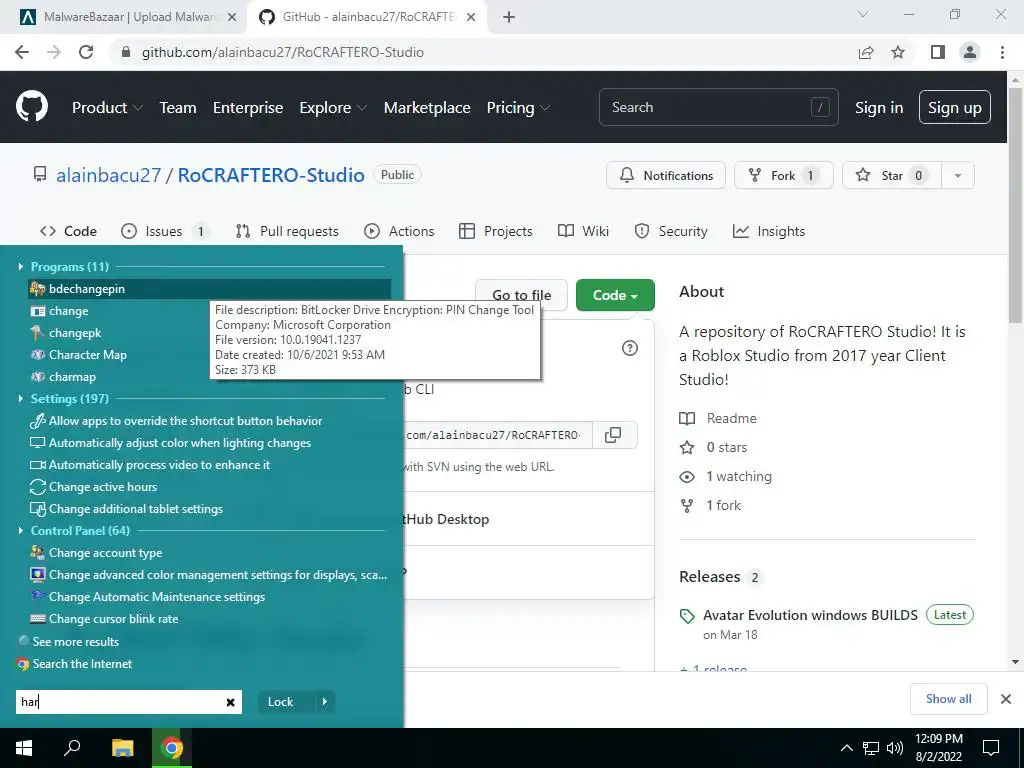Open Chrome tab search chevron
1024x768 pixels.
tap(863, 14)
